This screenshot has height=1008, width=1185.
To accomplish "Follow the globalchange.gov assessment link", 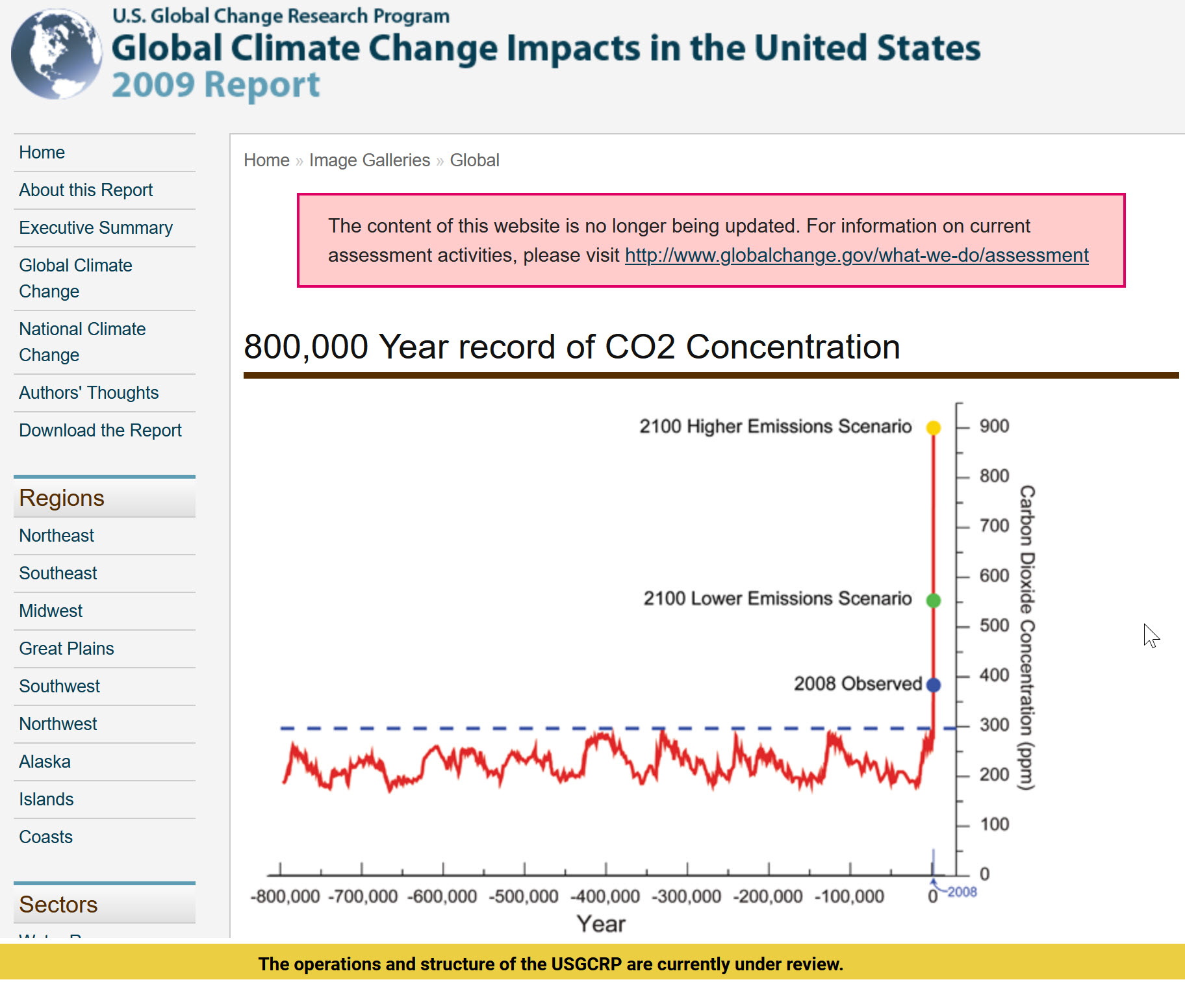I will [x=856, y=255].
